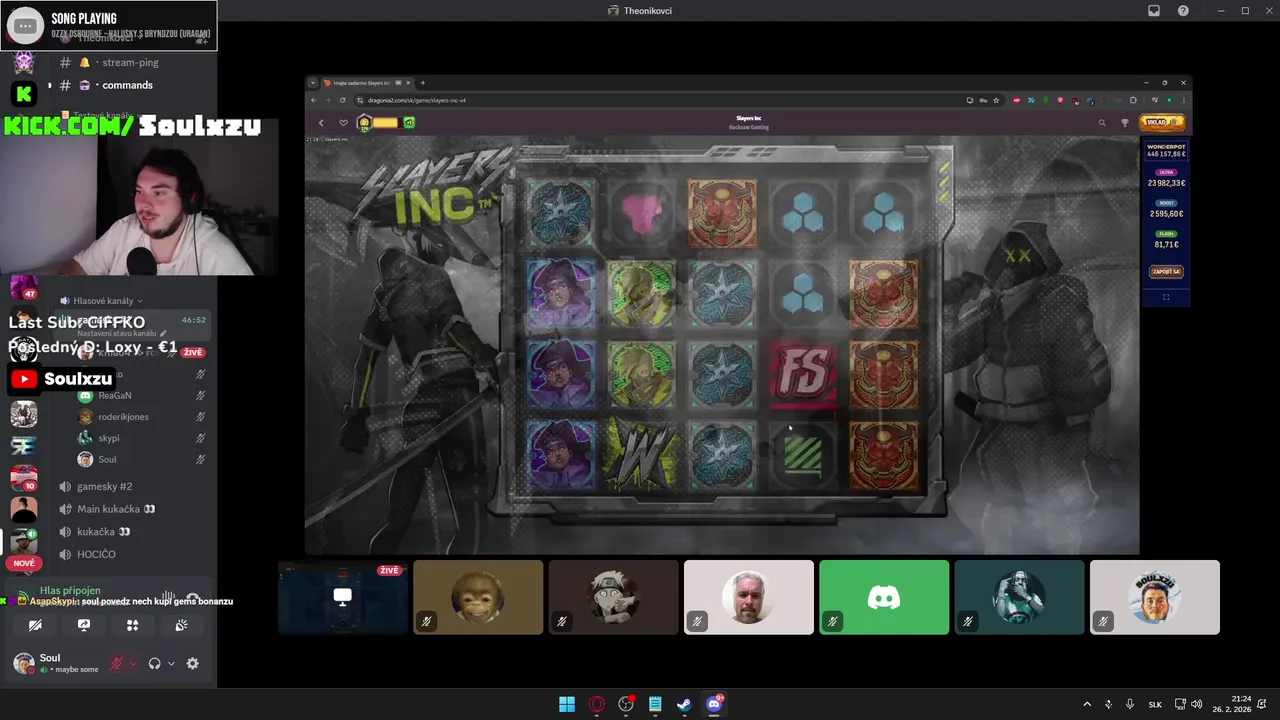Open taskbar volume control
Screen dimensions: 1280x720
(x=1197, y=704)
